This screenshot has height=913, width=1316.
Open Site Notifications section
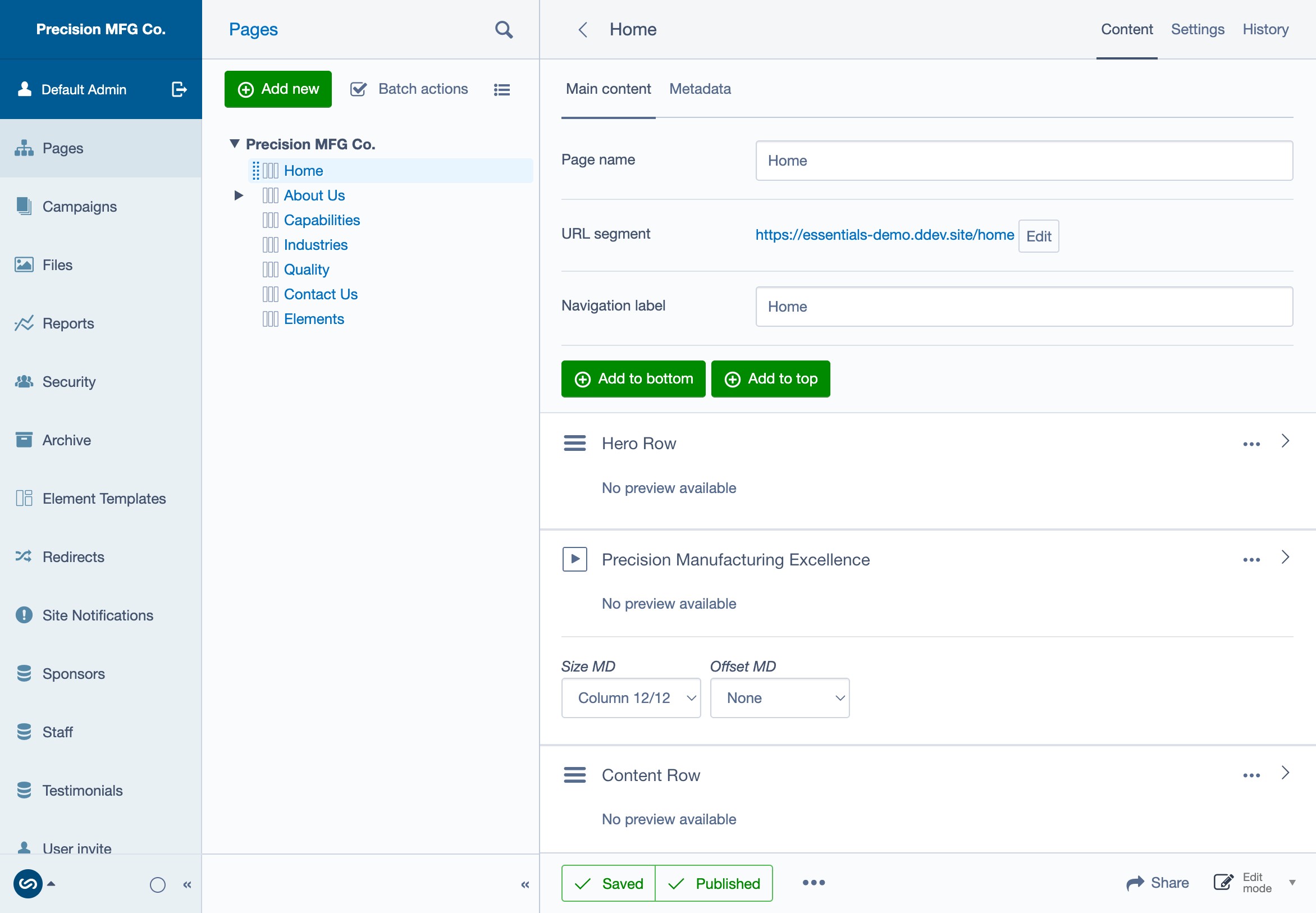(100, 615)
